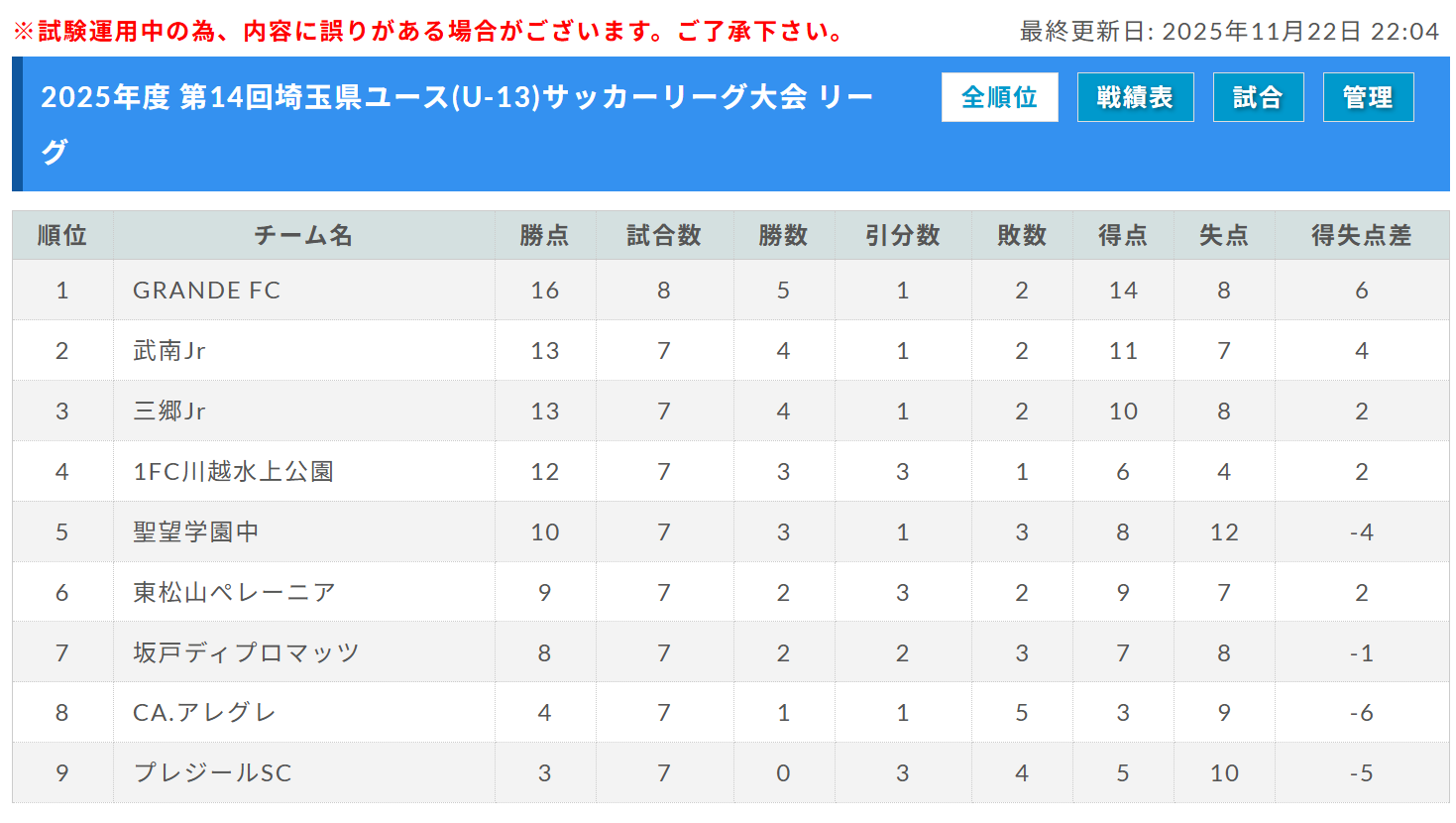Click the 得失点差 column header
This screenshot has width=1456, height=823.
pyautogui.click(x=1361, y=236)
